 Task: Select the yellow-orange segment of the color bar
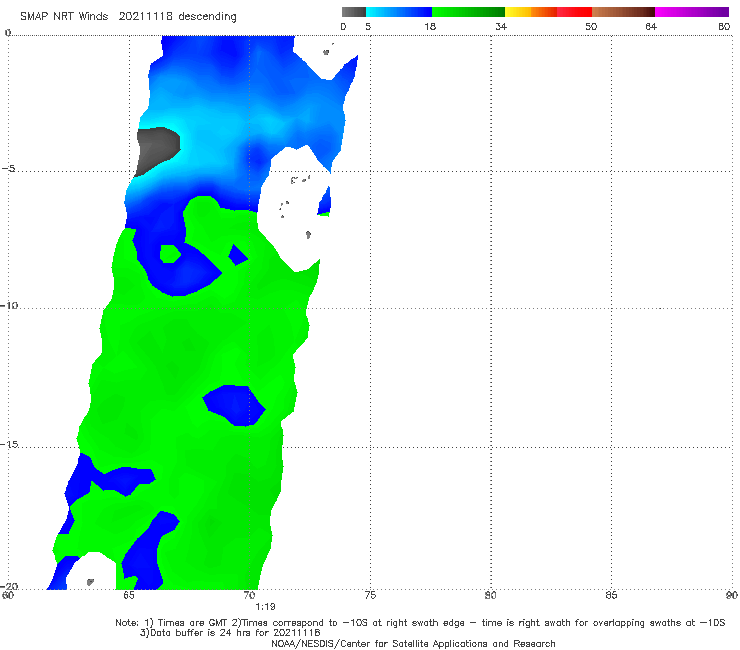(531, 12)
